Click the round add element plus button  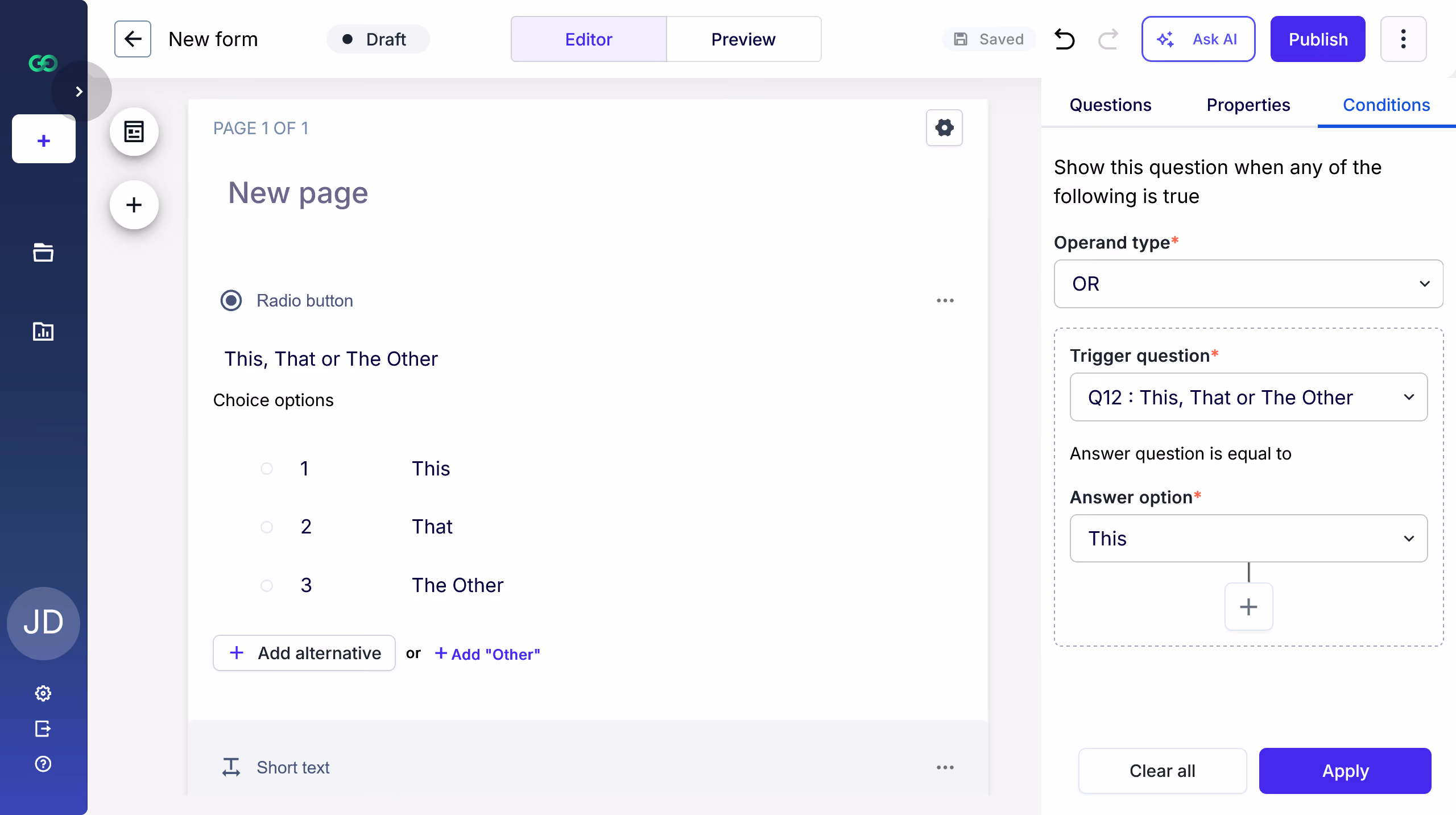(134, 205)
